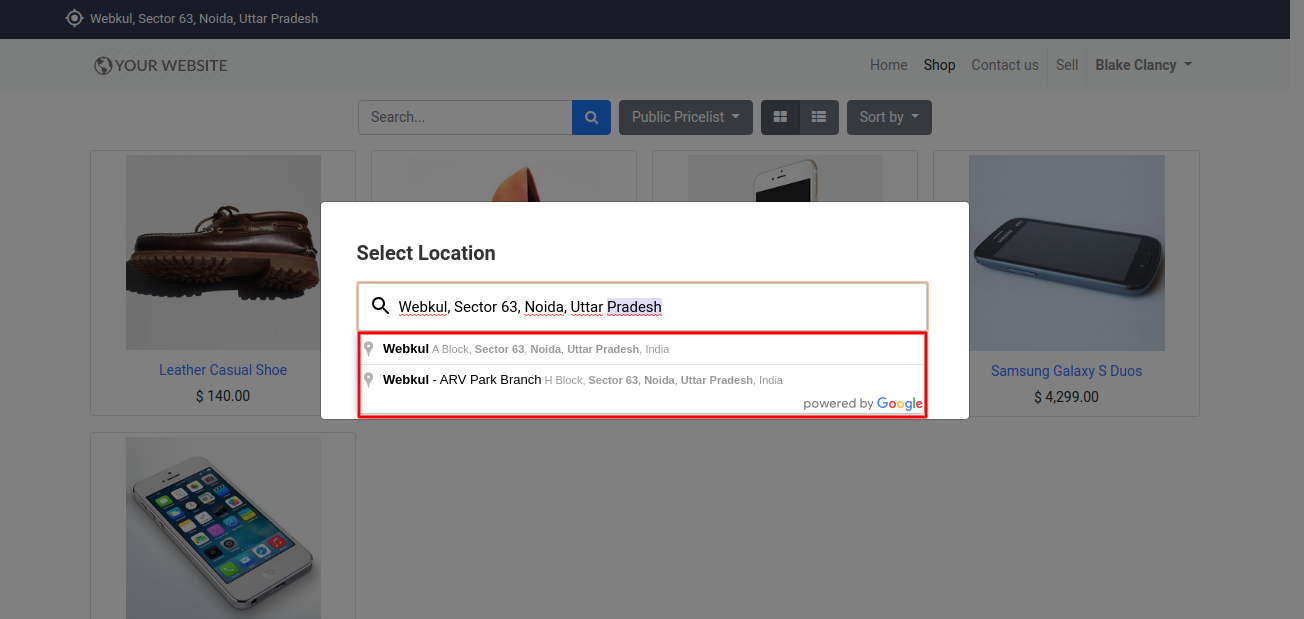Open the Samsung Galaxy S Duos link
Image resolution: width=1304 pixels, height=619 pixels.
(1066, 371)
